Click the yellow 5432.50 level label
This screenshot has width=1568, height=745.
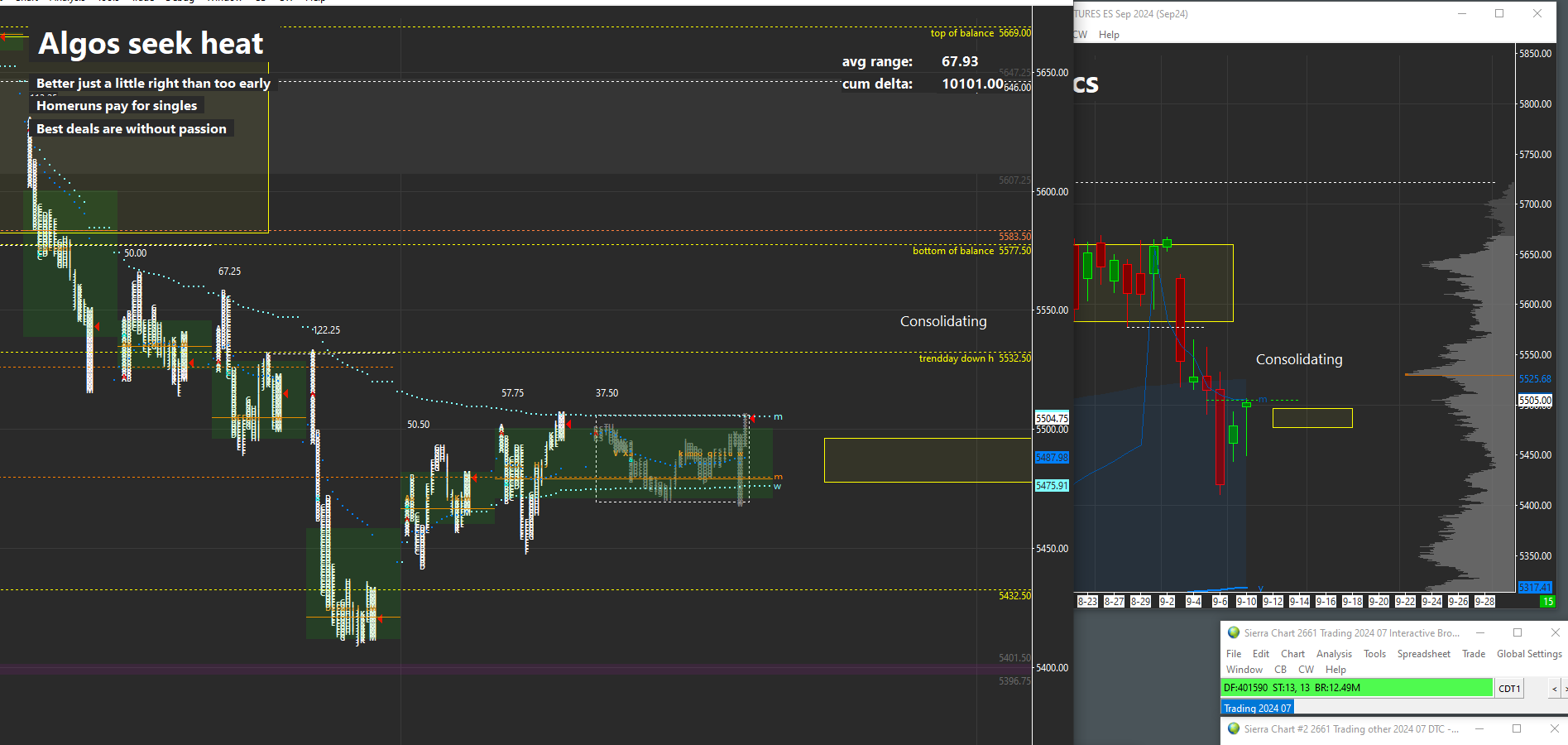pos(1014,596)
